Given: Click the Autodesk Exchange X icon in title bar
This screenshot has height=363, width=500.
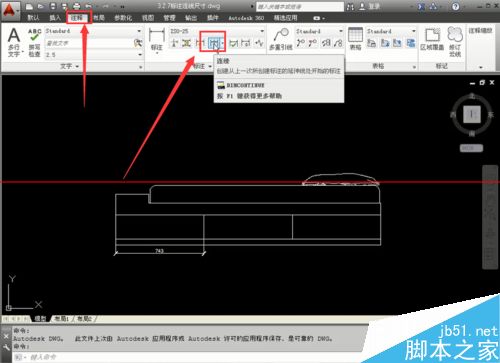Looking at the screenshot, I should 421,6.
